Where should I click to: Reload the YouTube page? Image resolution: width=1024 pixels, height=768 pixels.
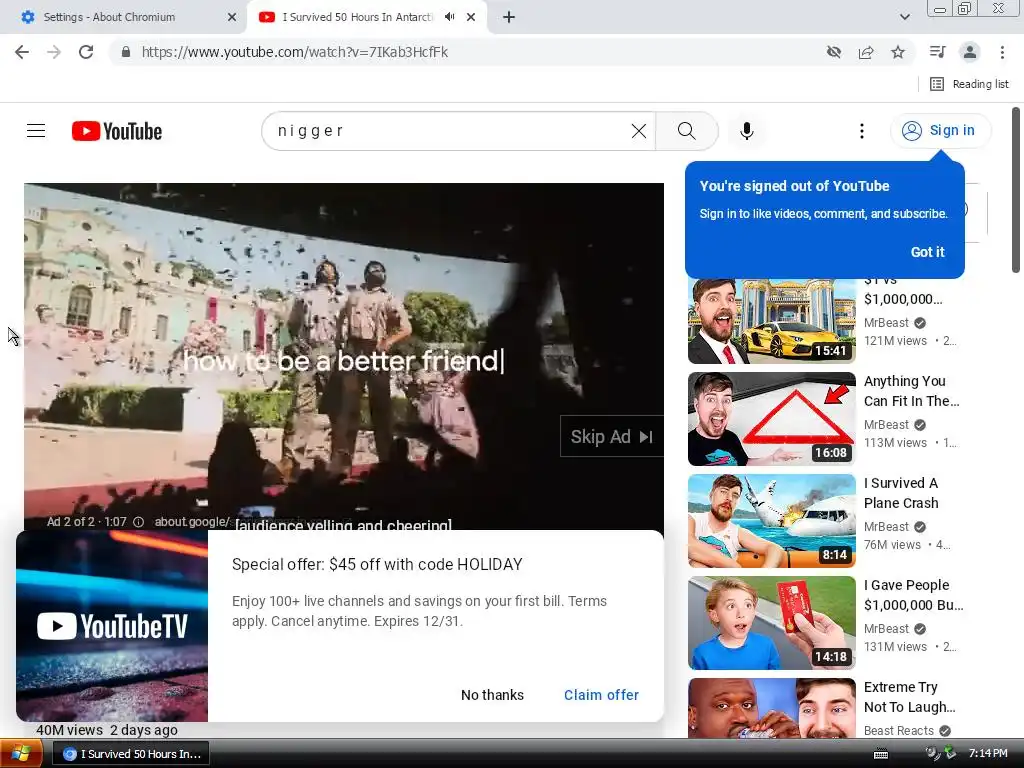click(86, 52)
